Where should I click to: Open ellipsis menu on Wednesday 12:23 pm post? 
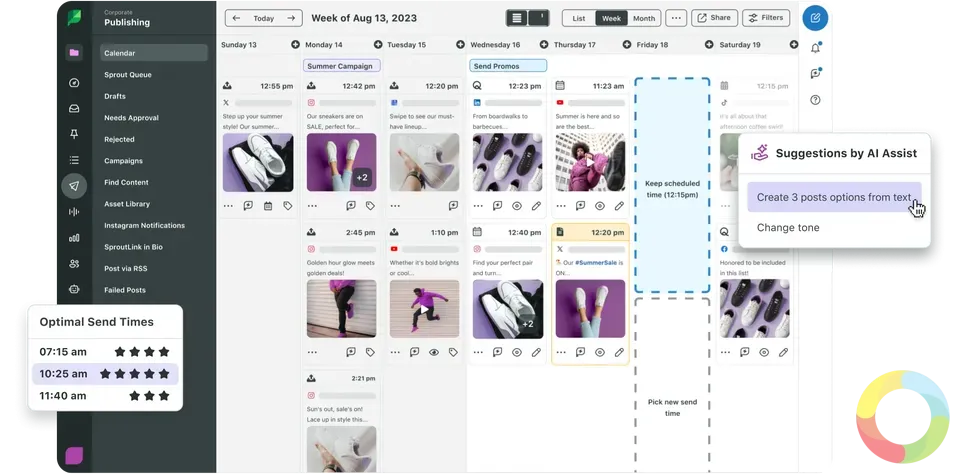478,206
